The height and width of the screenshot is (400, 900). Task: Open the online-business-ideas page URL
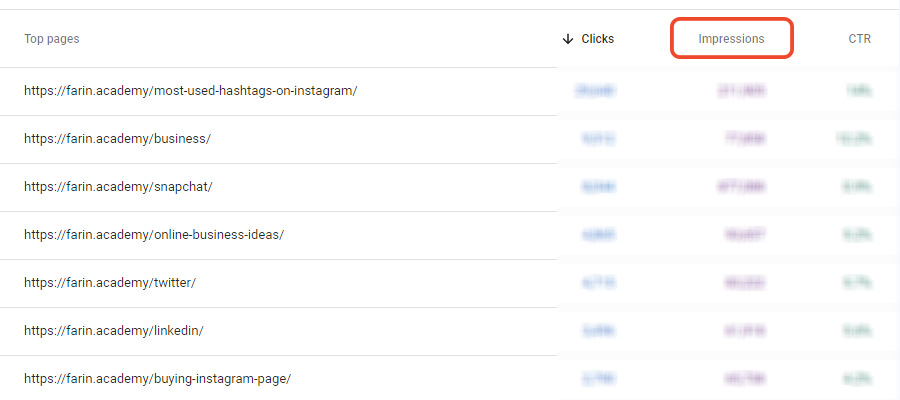tap(154, 235)
